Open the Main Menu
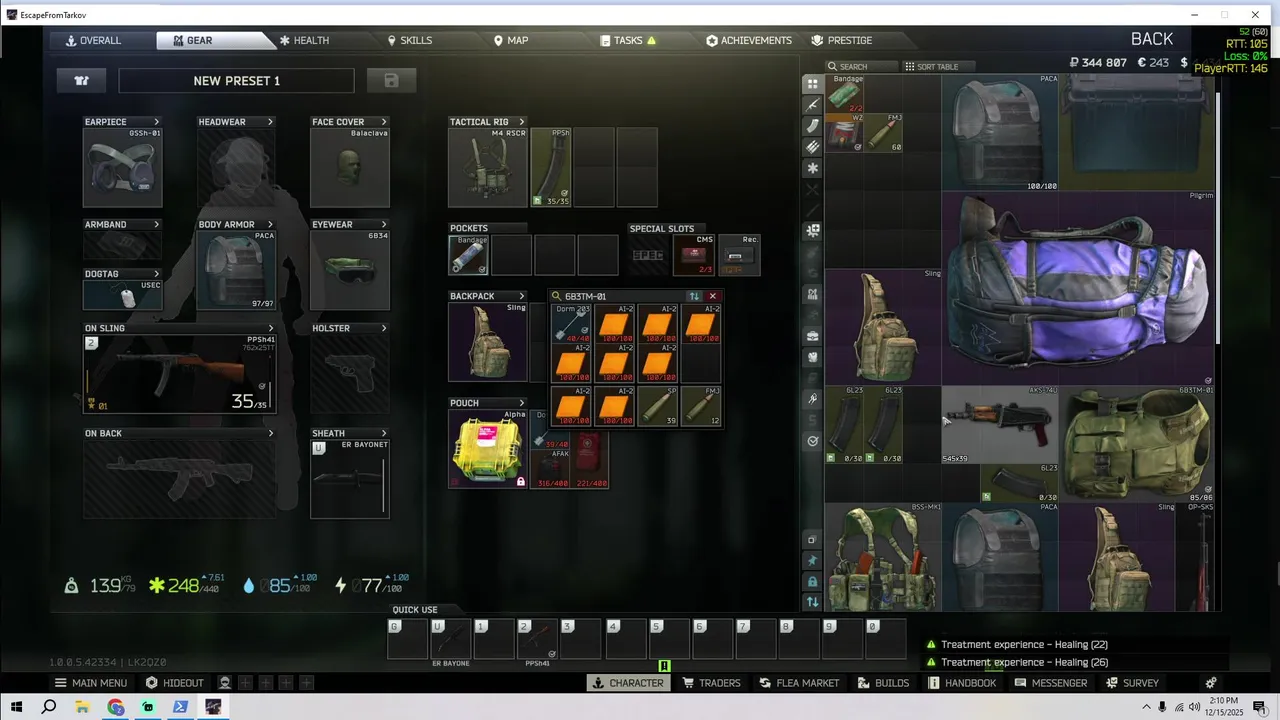Screen dimensions: 1280x720 [x=91, y=683]
